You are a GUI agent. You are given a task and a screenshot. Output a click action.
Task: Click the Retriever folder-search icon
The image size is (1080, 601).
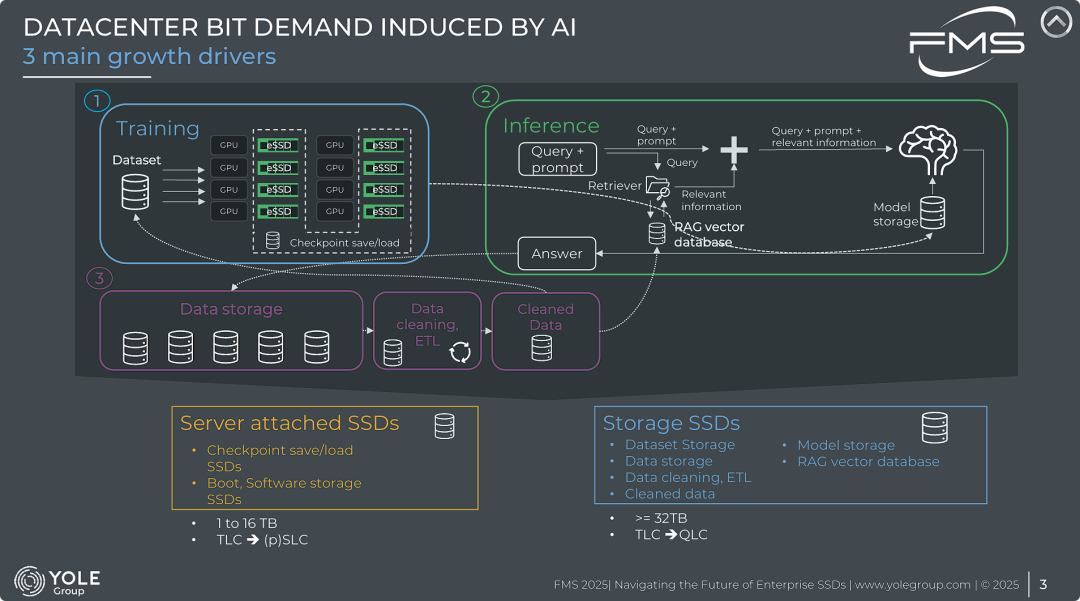(658, 187)
